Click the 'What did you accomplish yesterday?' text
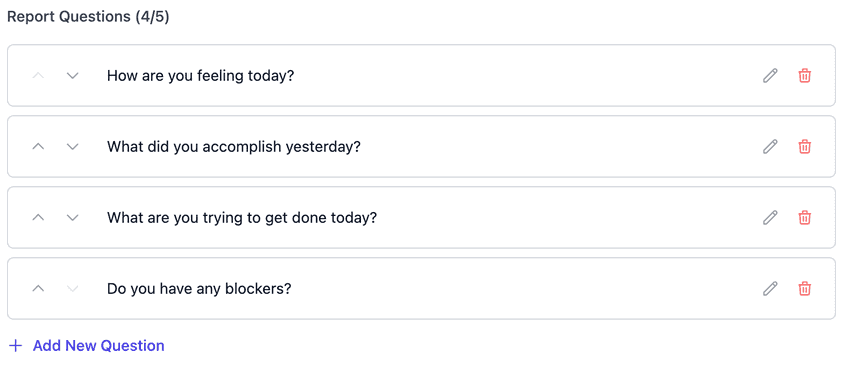Viewport: 850px width, 366px height. coord(234,146)
